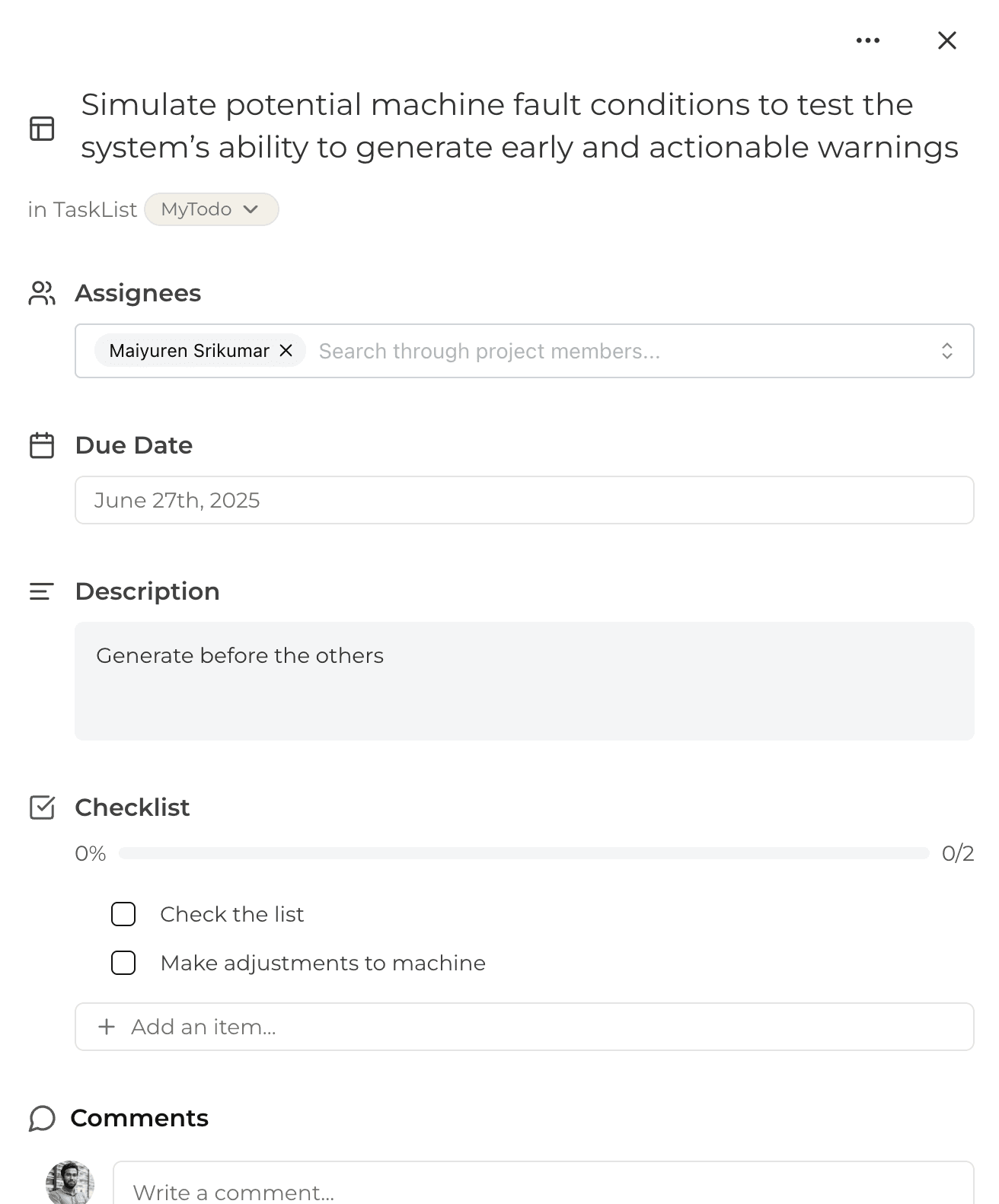Image resolution: width=999 pixels, height=1204 pixels.
Task: Click the description text area
Action: [x=524, y=680]
